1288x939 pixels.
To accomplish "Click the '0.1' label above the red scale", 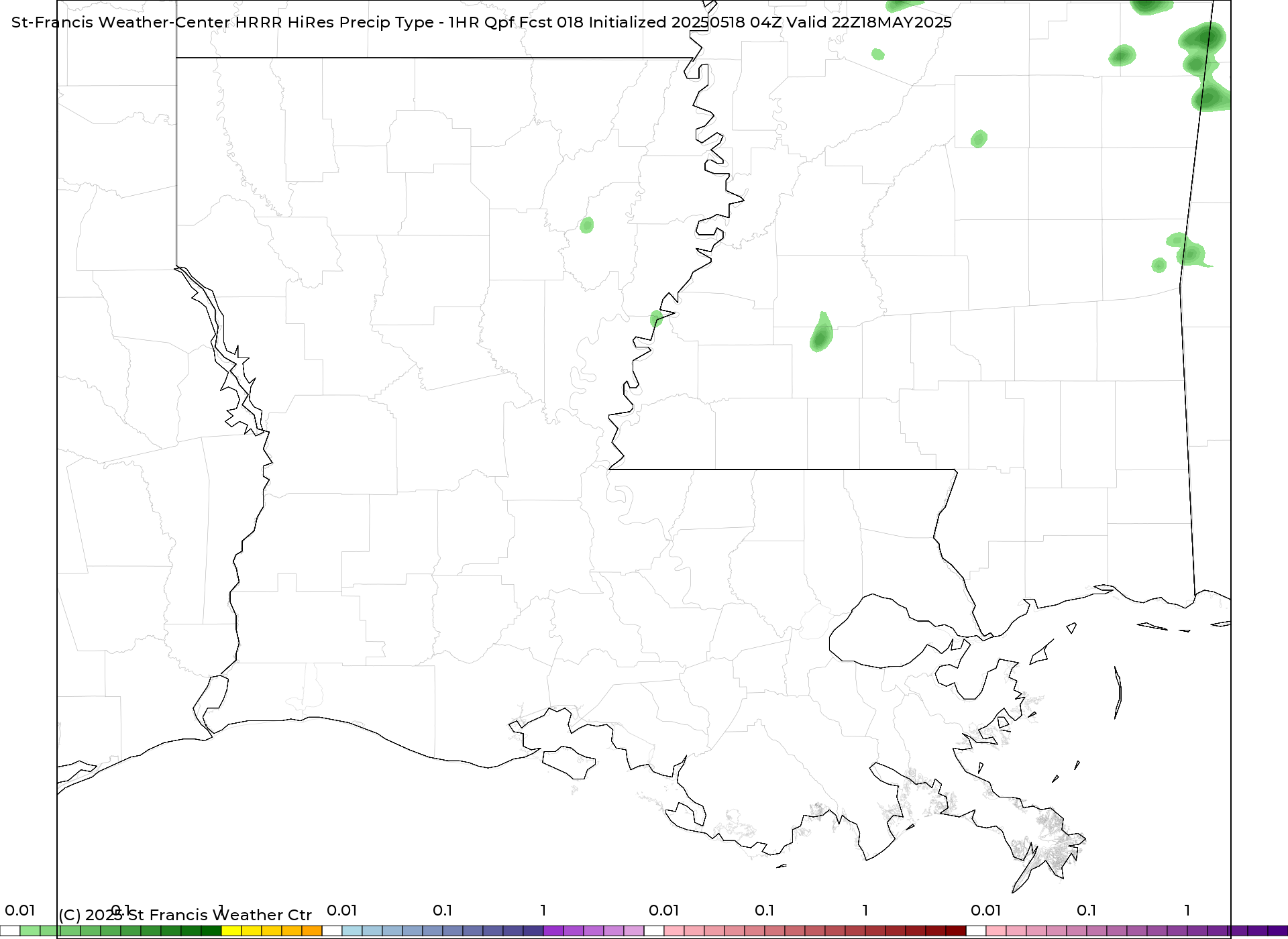I will tap(764, 910).
